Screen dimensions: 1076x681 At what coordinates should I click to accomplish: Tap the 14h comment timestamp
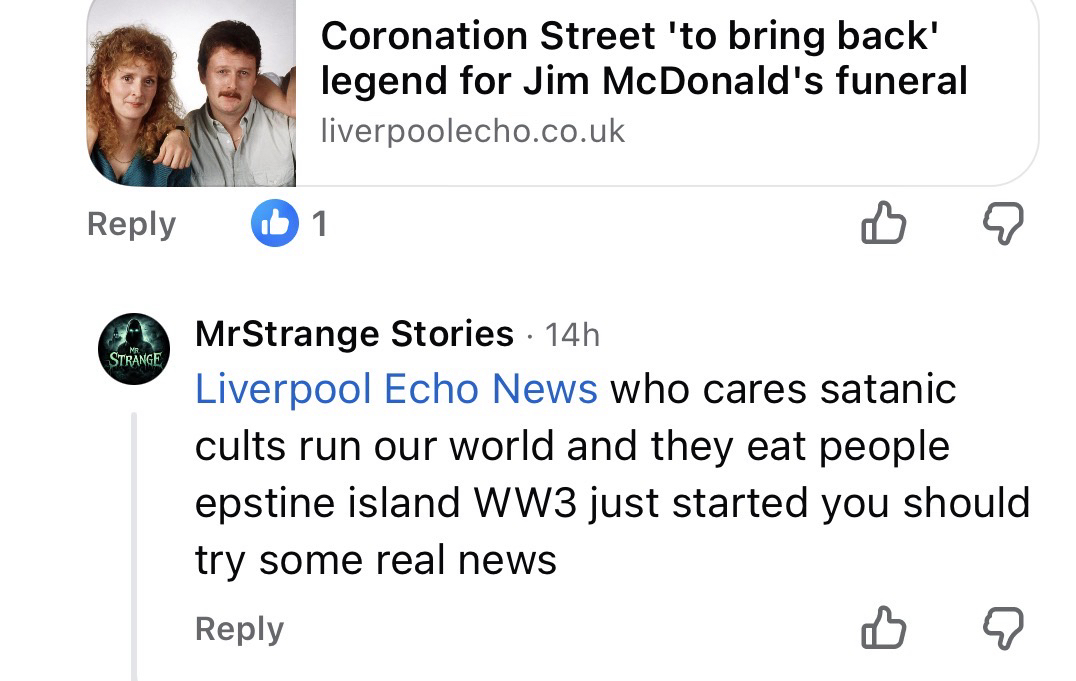(572, 335)
